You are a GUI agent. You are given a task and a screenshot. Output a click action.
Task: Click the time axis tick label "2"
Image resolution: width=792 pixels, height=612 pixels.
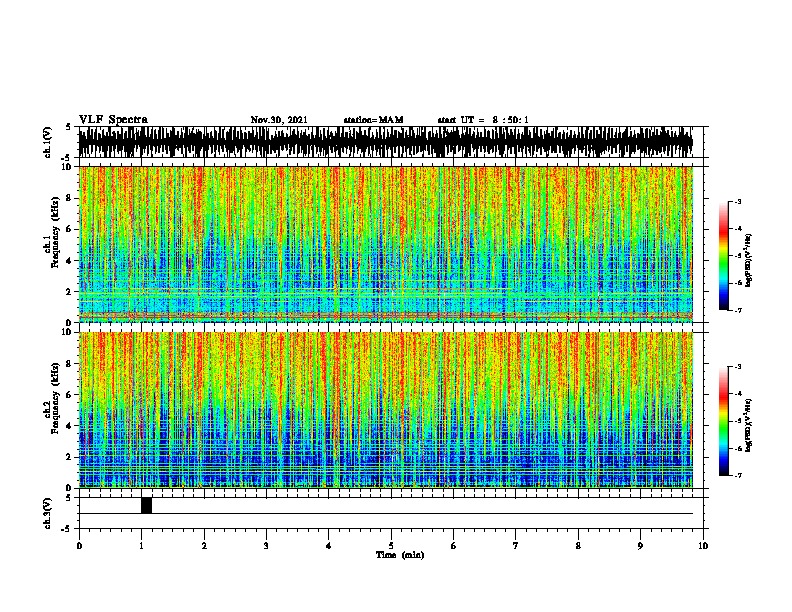[x=204, y=546]
